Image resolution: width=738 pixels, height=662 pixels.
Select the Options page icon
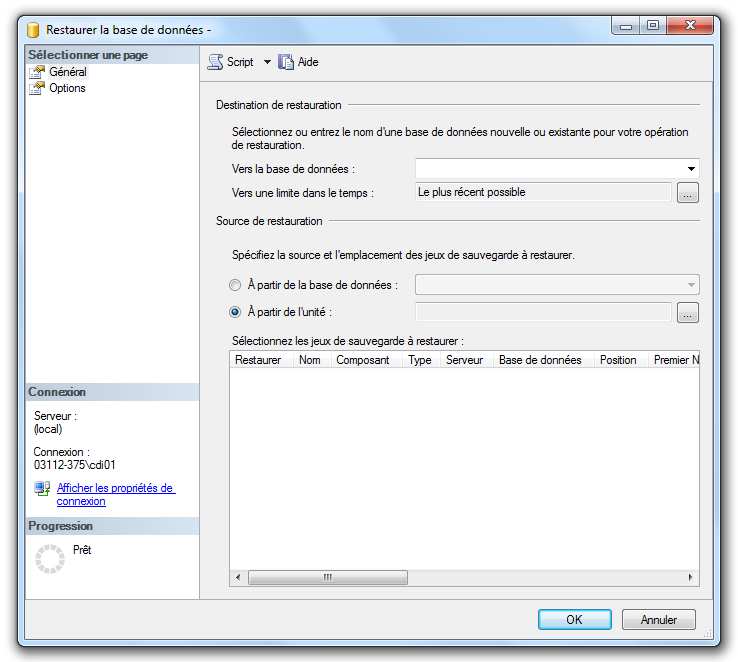click(38, 88)
